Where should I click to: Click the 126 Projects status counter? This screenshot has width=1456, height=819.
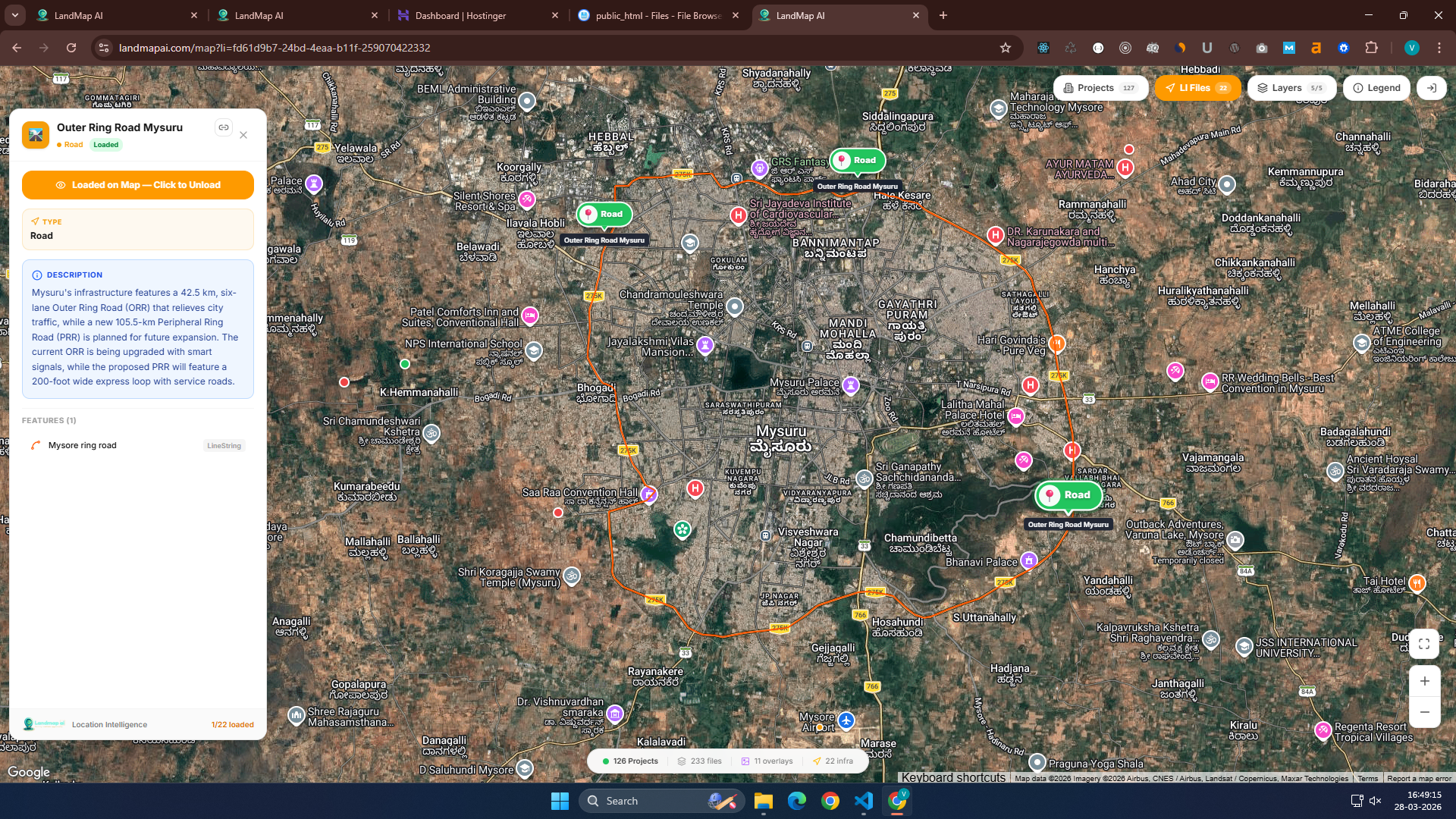point(630,761)
